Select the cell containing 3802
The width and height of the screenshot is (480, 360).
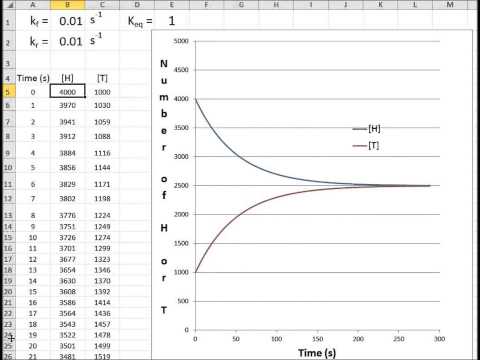pyautogui.click(x=68, y=198)
